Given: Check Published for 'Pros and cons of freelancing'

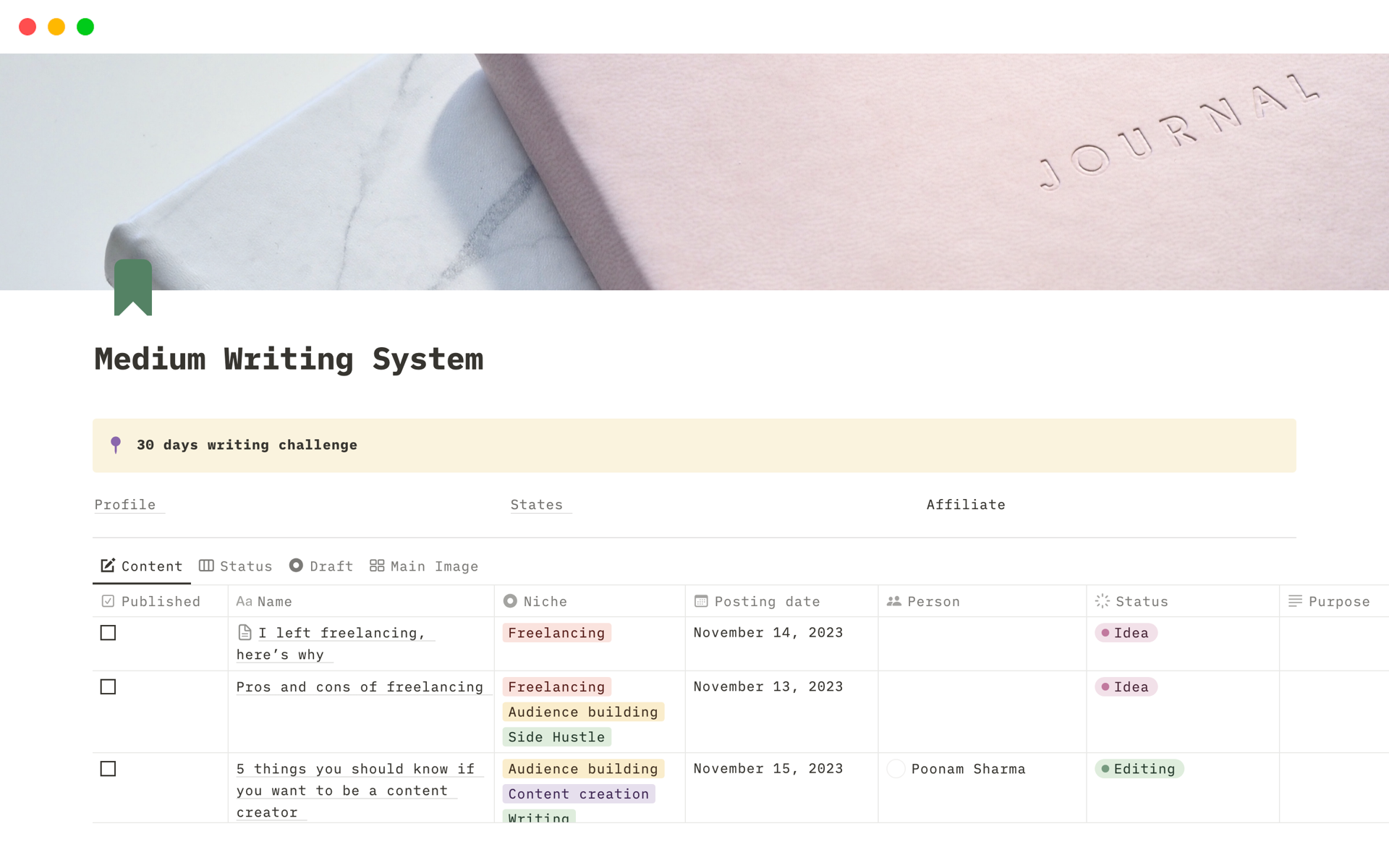Looking at the screenshot, I should click(x=108, y=686).
